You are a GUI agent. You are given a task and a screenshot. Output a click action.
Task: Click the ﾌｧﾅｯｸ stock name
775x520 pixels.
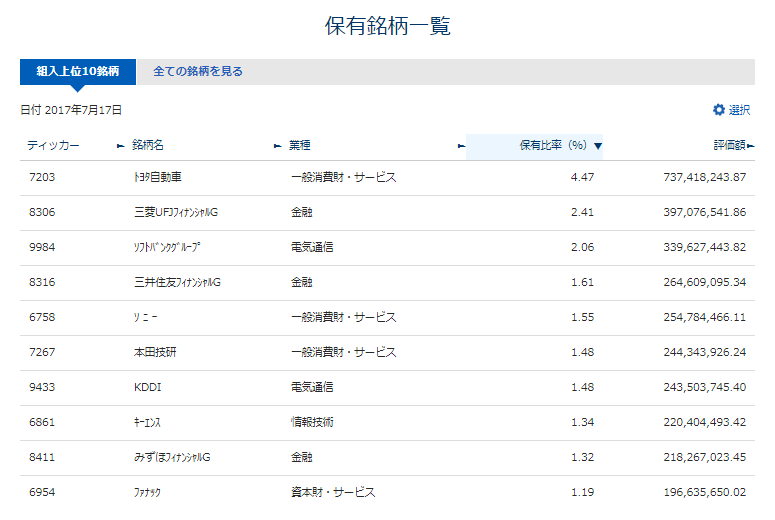tap(147, 492)
